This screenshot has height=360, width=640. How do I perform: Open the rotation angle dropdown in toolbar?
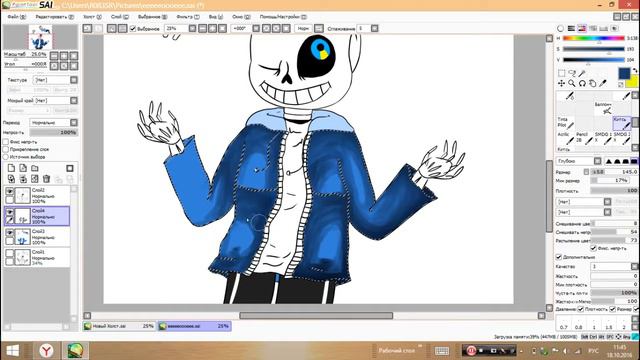click(256, 29)
